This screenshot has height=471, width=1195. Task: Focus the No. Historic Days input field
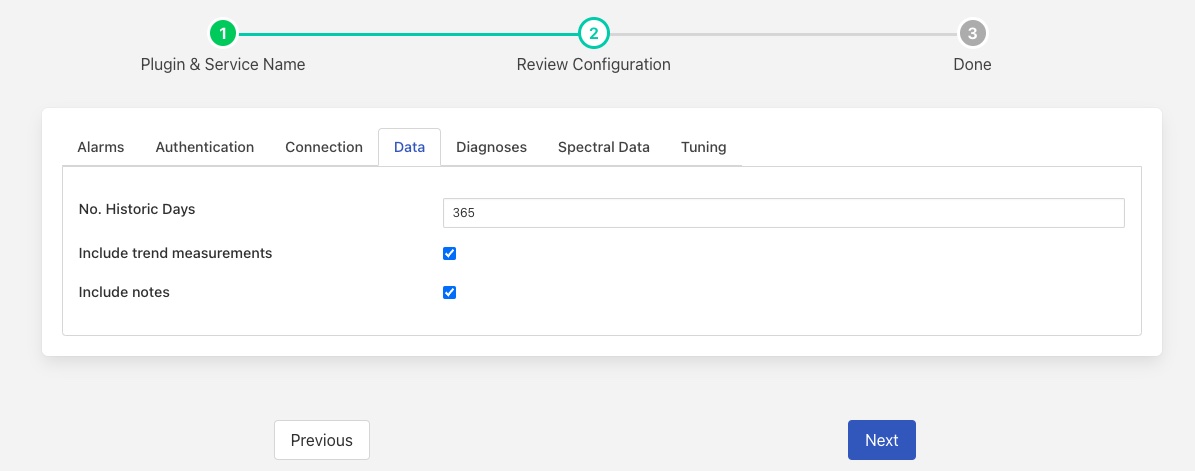(x=783, y=213)
